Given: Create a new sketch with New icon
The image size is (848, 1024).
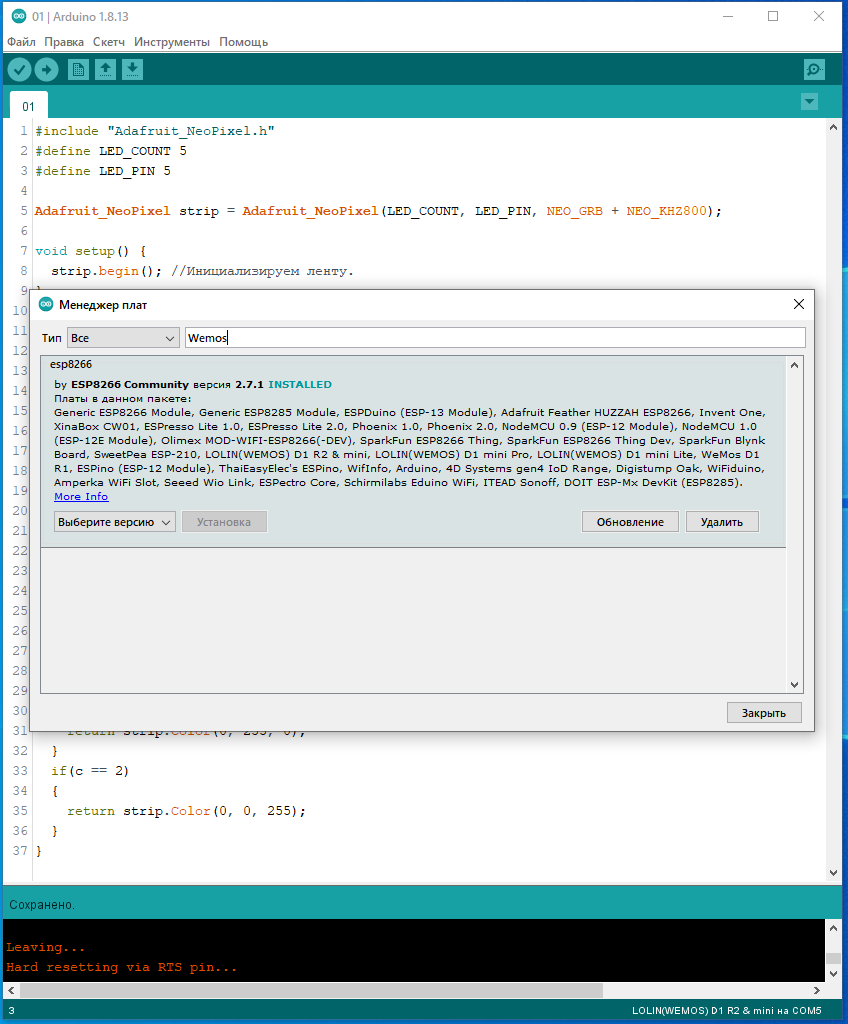Looking at the screenshot, I should (x=78, y=69).
